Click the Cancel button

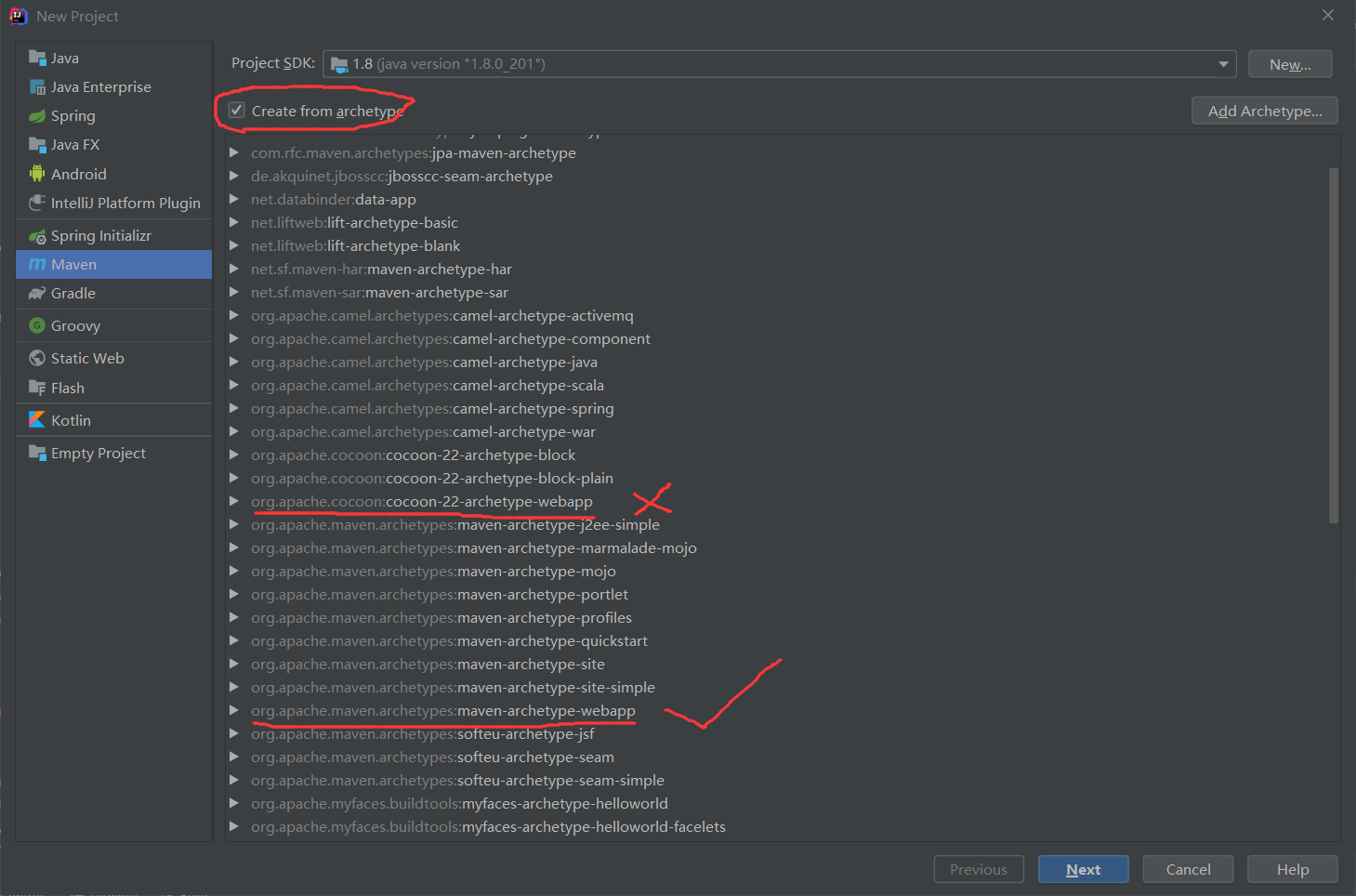click(x=1188, y=869)
